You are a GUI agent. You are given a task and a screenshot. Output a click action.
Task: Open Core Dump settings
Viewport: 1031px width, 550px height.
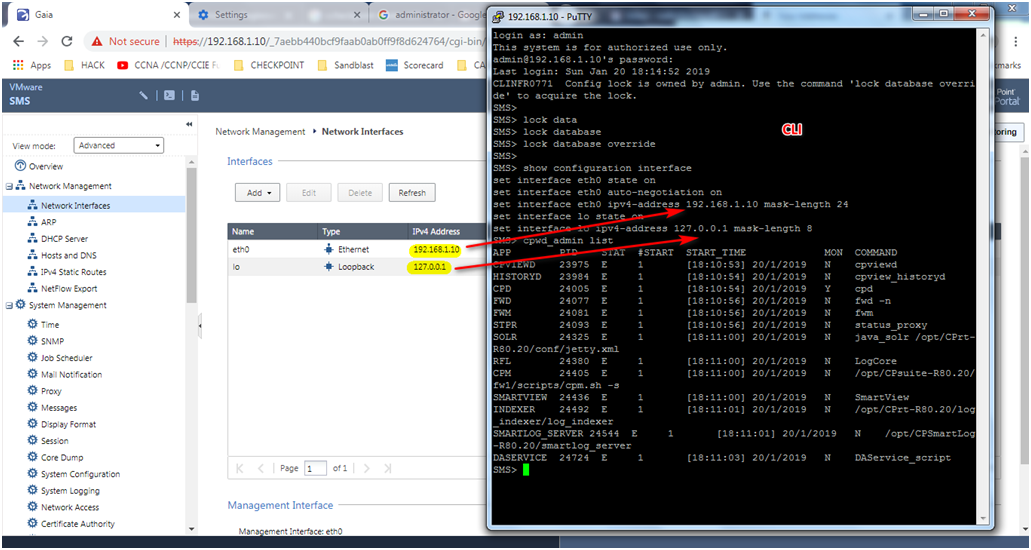point(62,457)
